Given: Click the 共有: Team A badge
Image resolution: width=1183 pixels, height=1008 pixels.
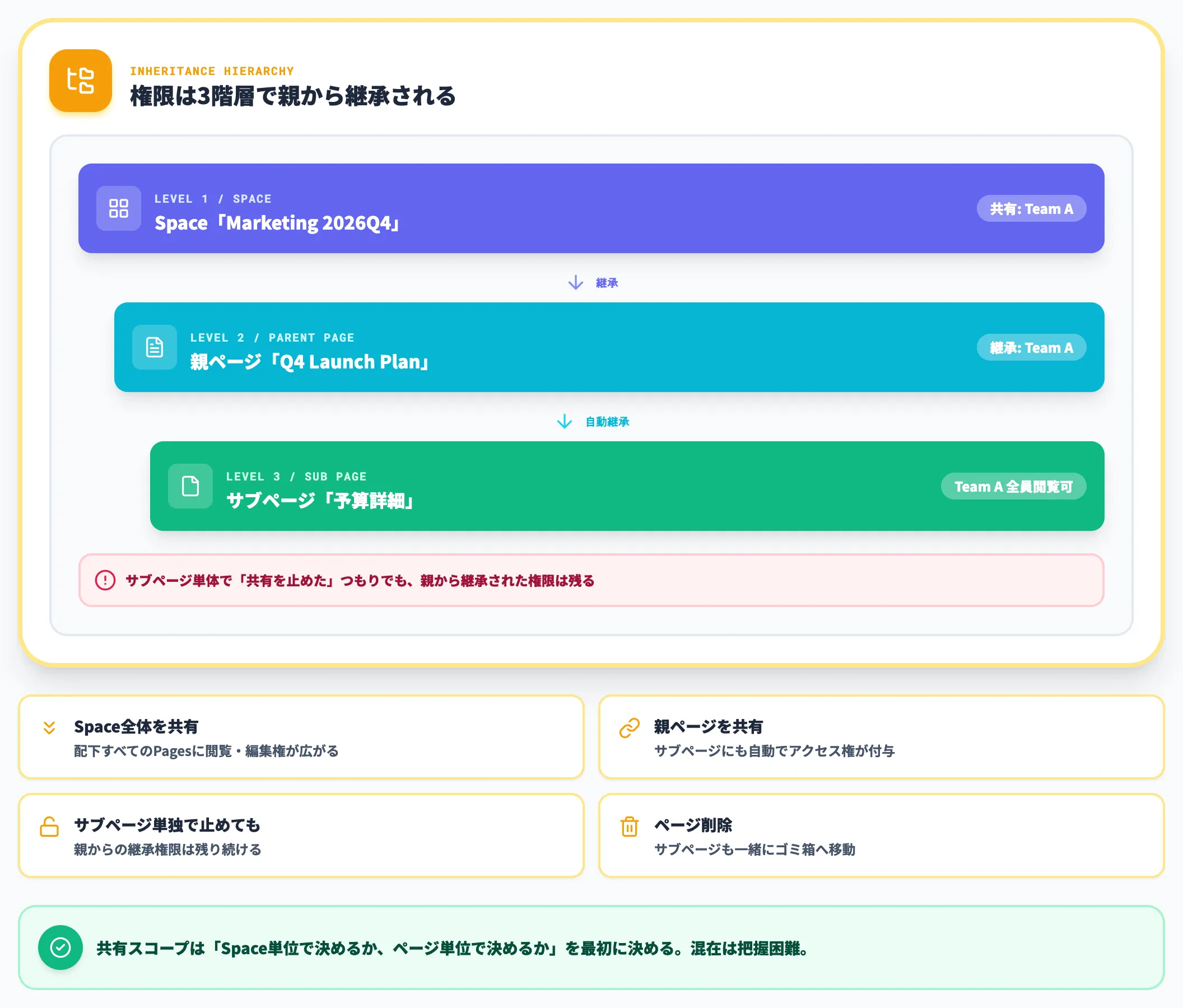Looking at the screenshot, I should click(x=1031, y=208).
